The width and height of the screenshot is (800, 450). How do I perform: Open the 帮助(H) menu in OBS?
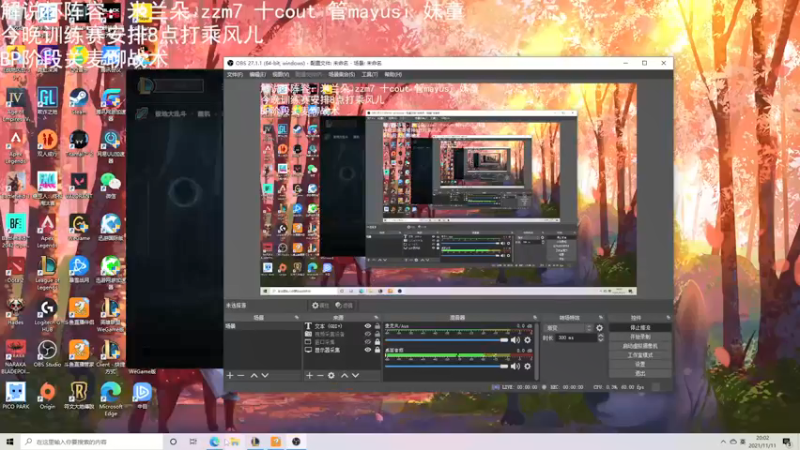pos(393,74)
